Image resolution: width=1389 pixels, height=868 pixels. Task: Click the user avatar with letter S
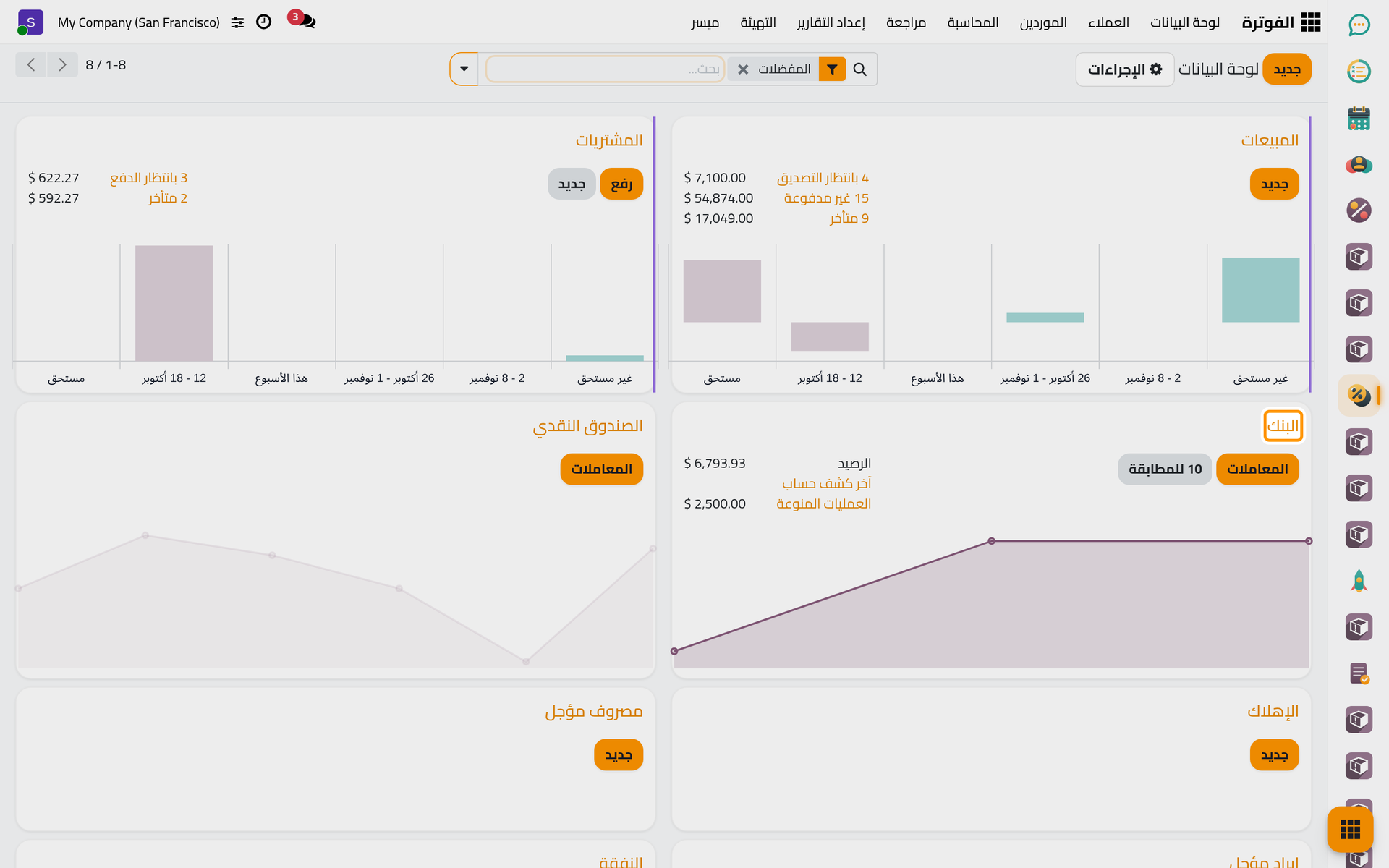pyautogui.click(x=30, y=22)
